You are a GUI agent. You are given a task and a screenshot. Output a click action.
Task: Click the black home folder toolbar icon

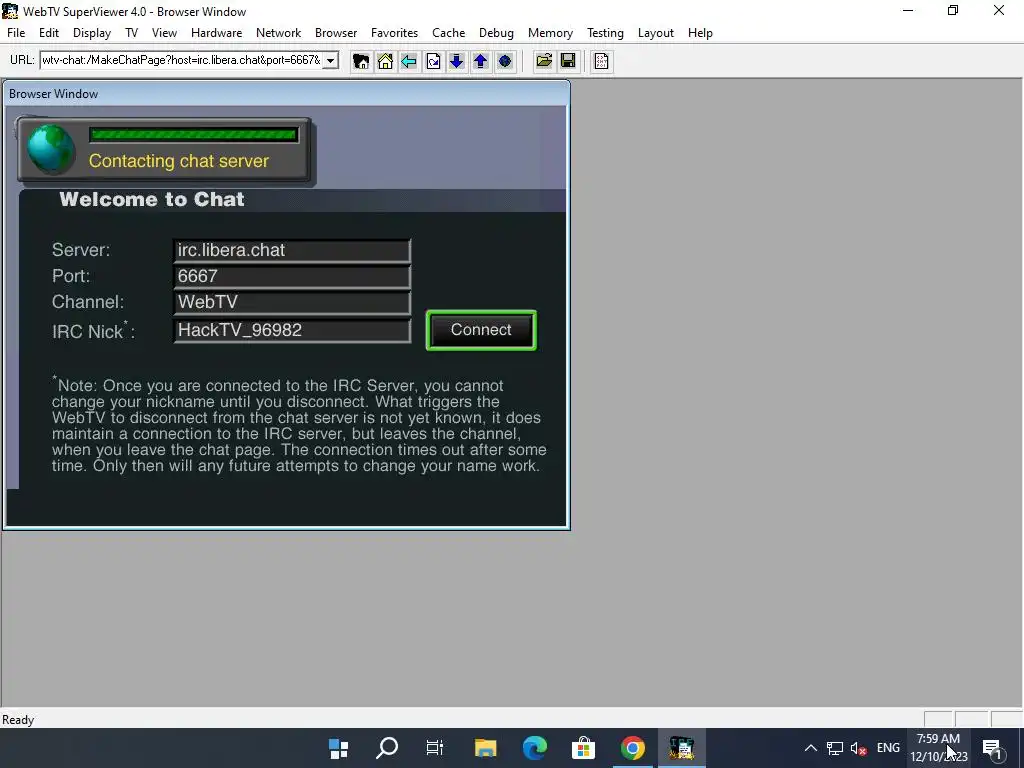point(360,61)
